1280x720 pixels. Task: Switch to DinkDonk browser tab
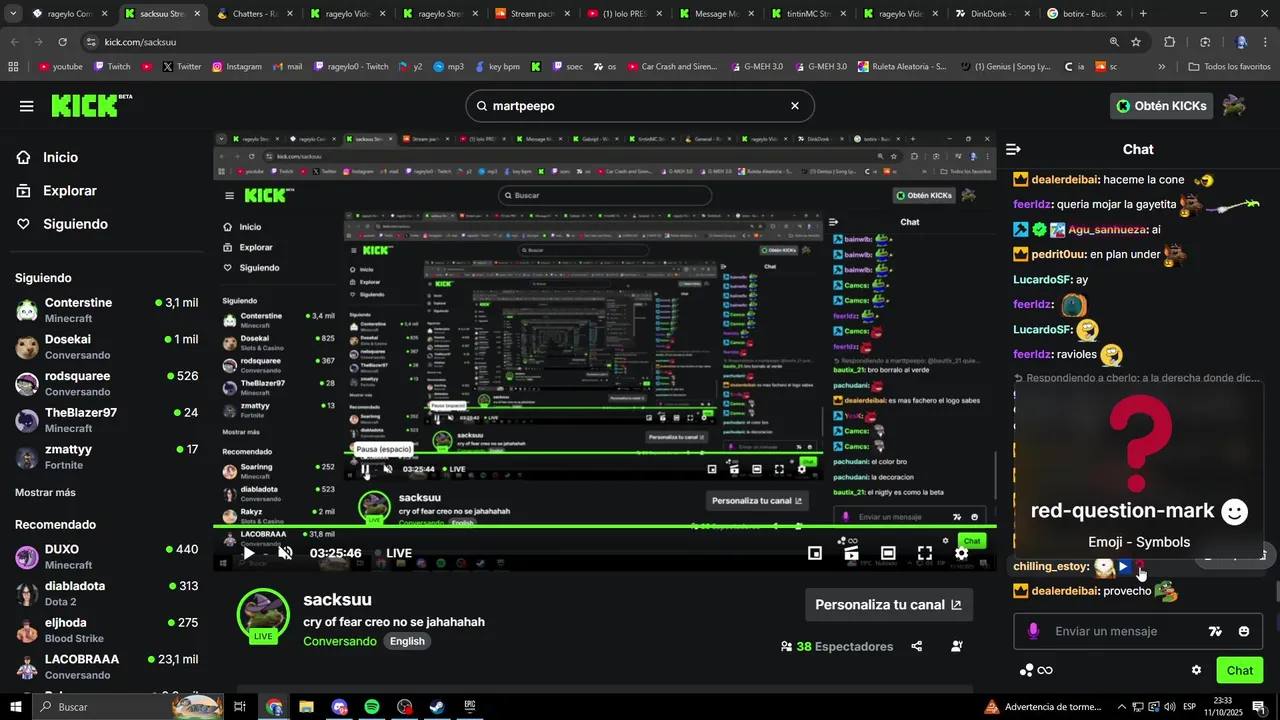[992, 14]
